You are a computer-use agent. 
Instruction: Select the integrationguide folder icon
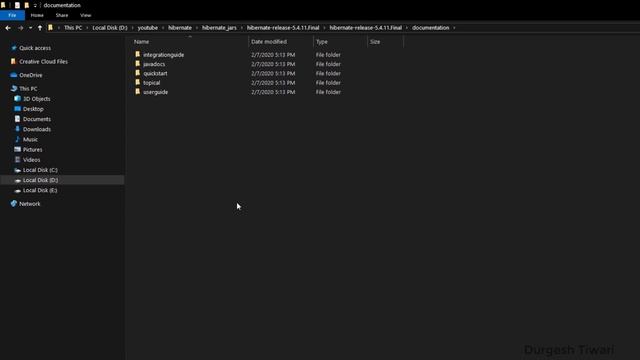[138, 54]
